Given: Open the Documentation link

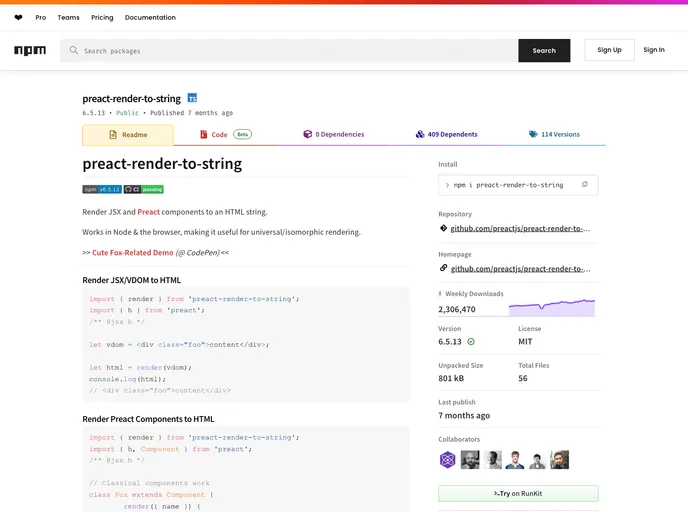Looking at the screenshot, I should [x=150, y=18].
